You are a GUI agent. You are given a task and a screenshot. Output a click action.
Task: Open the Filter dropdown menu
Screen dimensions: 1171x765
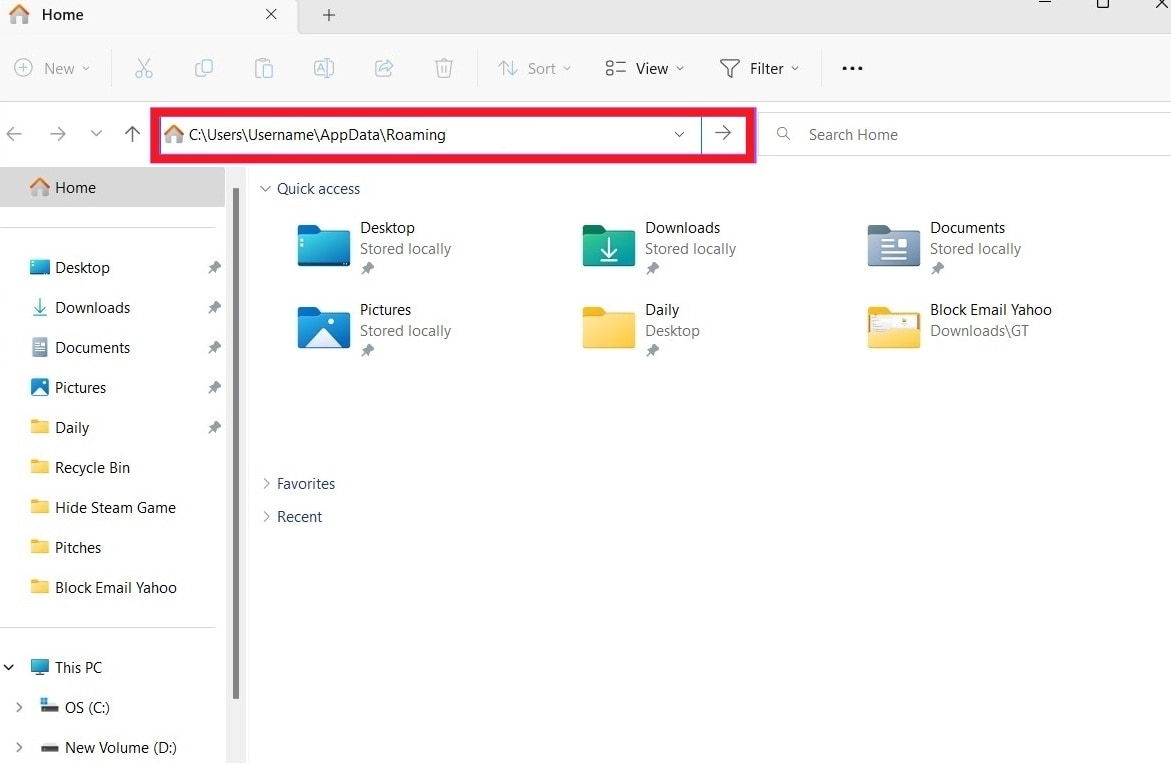pos(760,69)
